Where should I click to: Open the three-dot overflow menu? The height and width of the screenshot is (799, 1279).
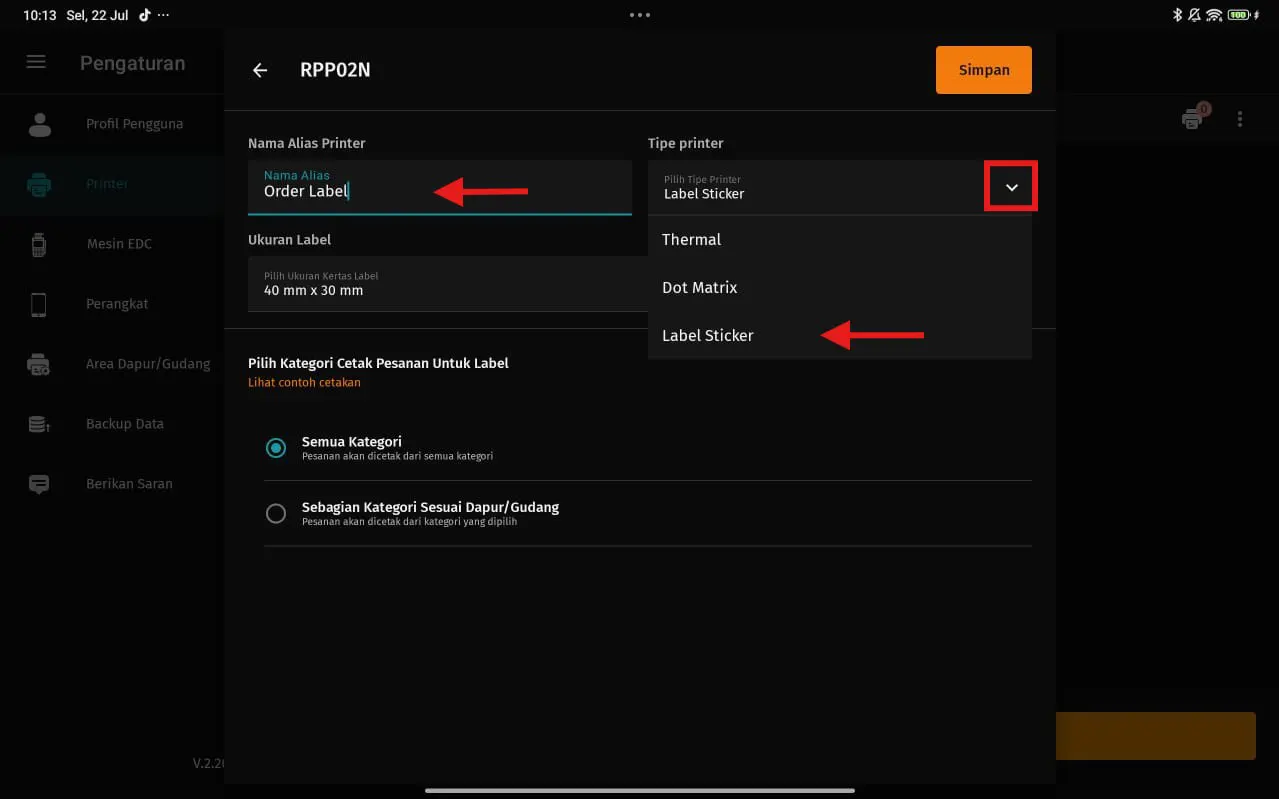tap(1240, 119)
